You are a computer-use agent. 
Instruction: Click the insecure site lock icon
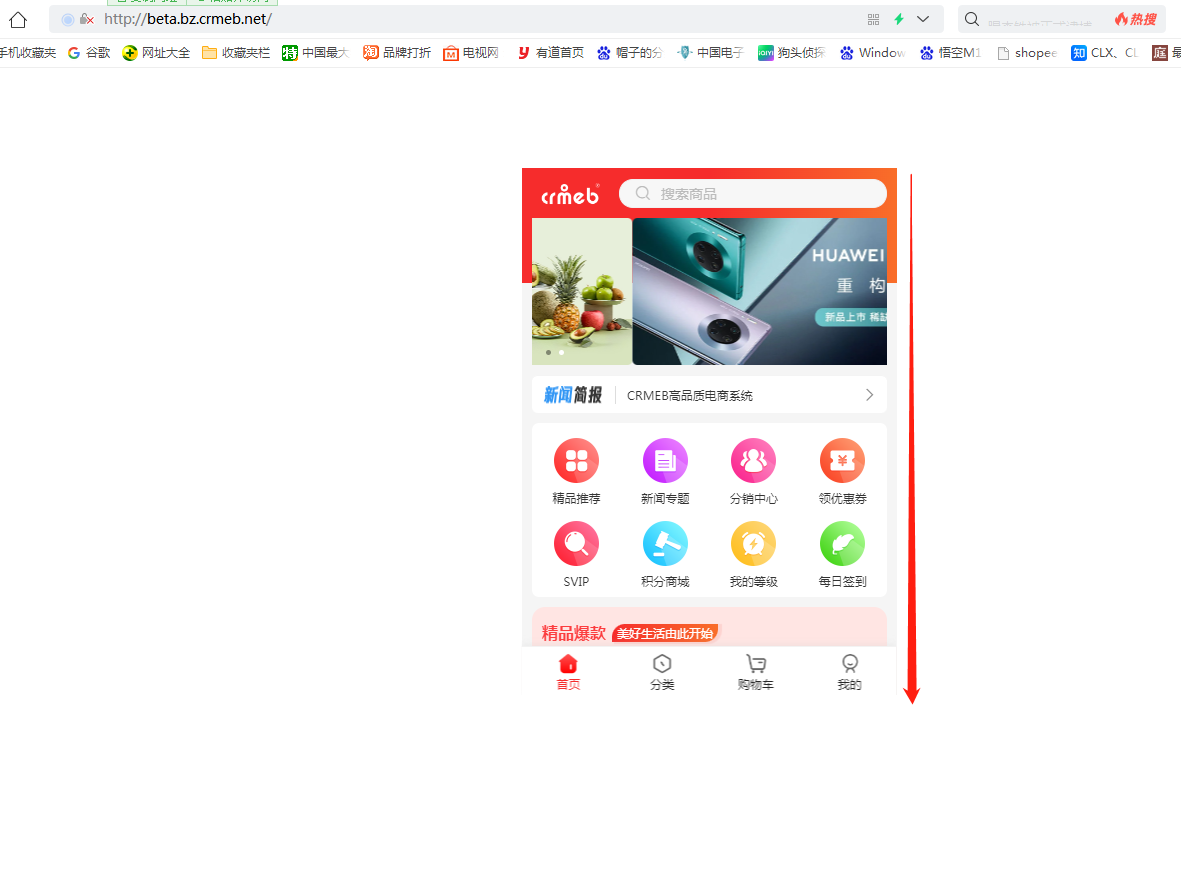(x=86, y=19)
